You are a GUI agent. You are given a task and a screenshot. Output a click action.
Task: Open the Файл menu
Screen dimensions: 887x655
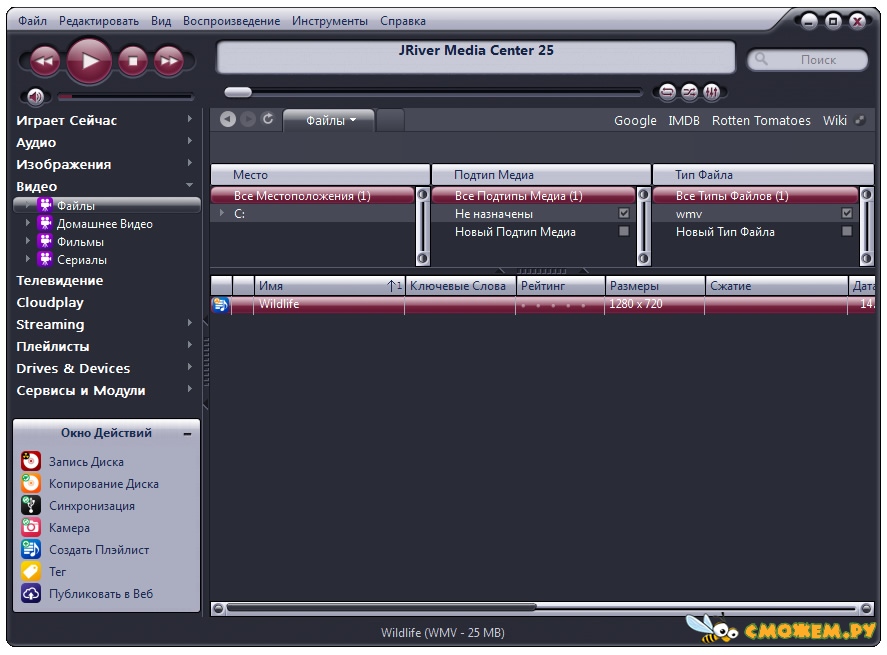point(32,21)
